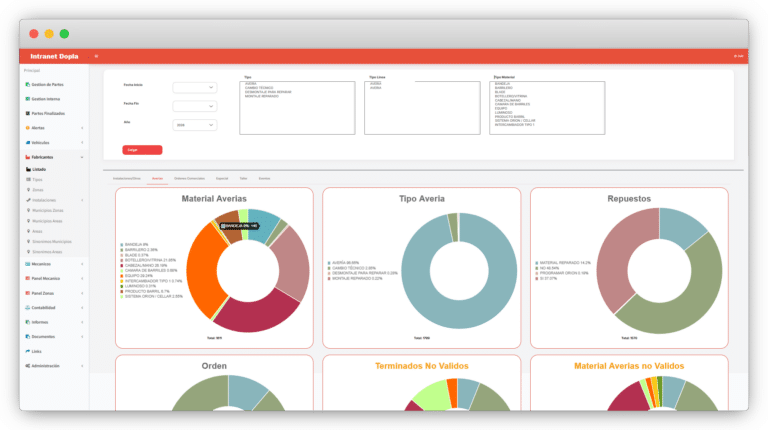Toggle CABEZAL/MANO legend entry in Material Averias
Image resolution: width=768 pixels, height=430 pixels.
(x=144, y=265)
